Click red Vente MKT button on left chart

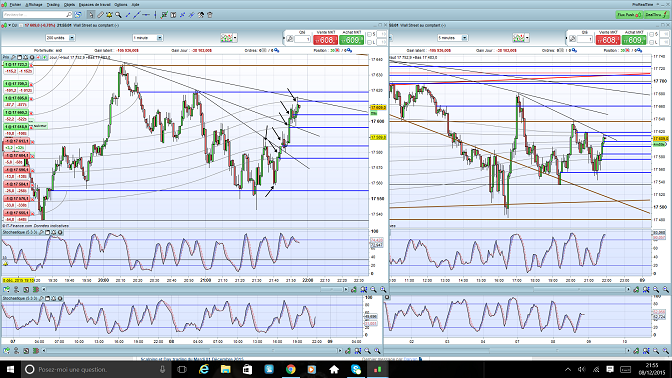pos(326,40)
